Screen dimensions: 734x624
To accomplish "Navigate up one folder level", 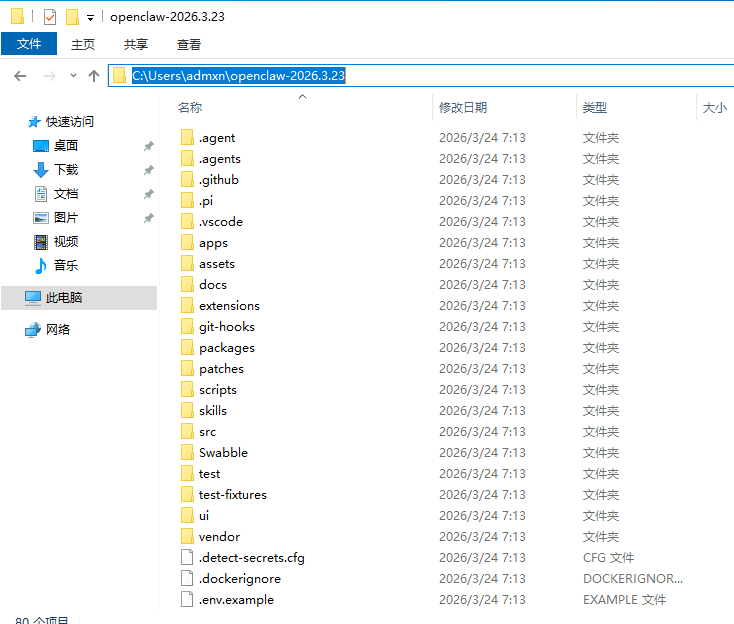I will 94,76.
